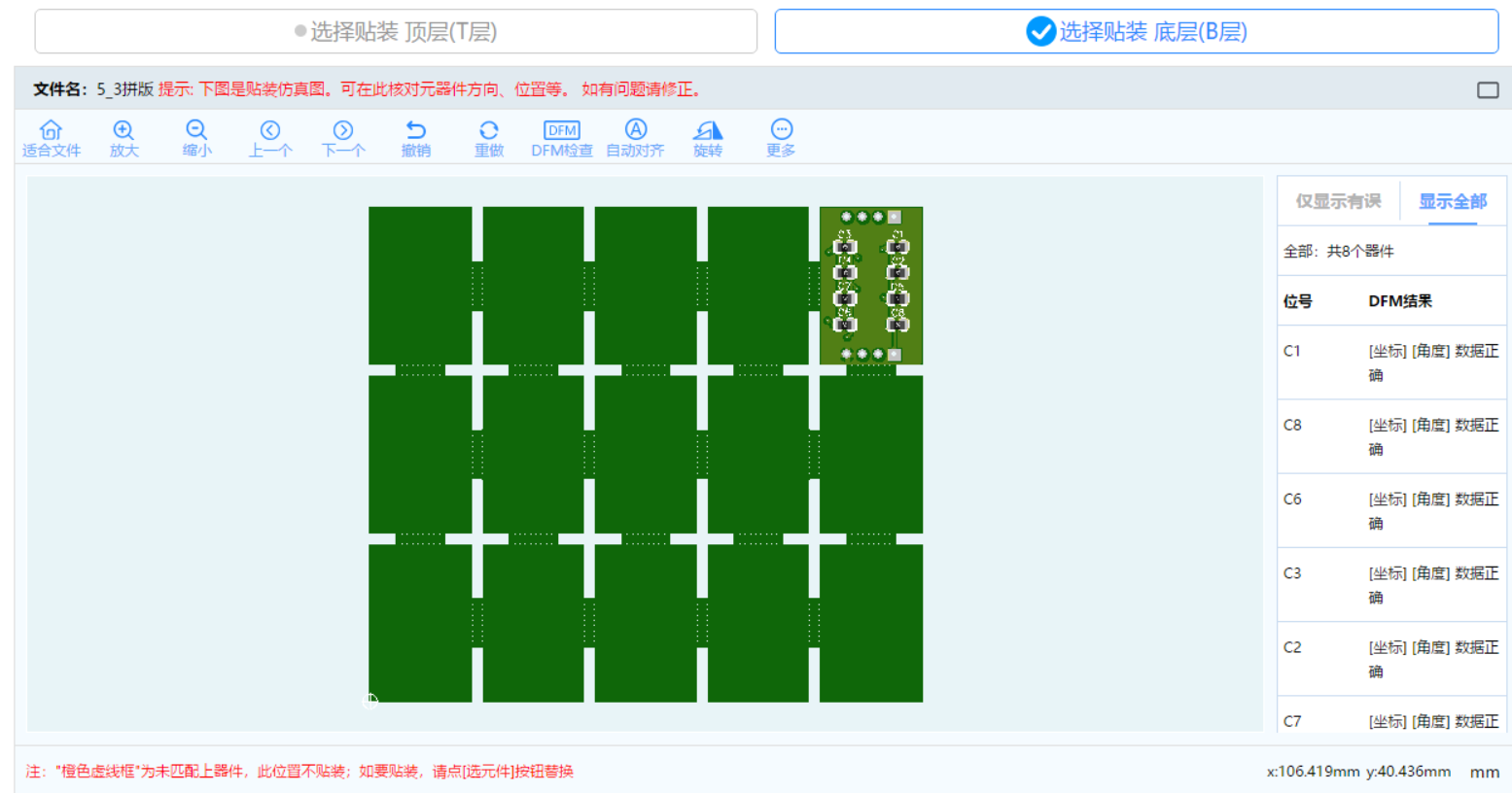Select the 旋转 rotate tool
This screenshot has width=1512, height=793.
[708, 138]
